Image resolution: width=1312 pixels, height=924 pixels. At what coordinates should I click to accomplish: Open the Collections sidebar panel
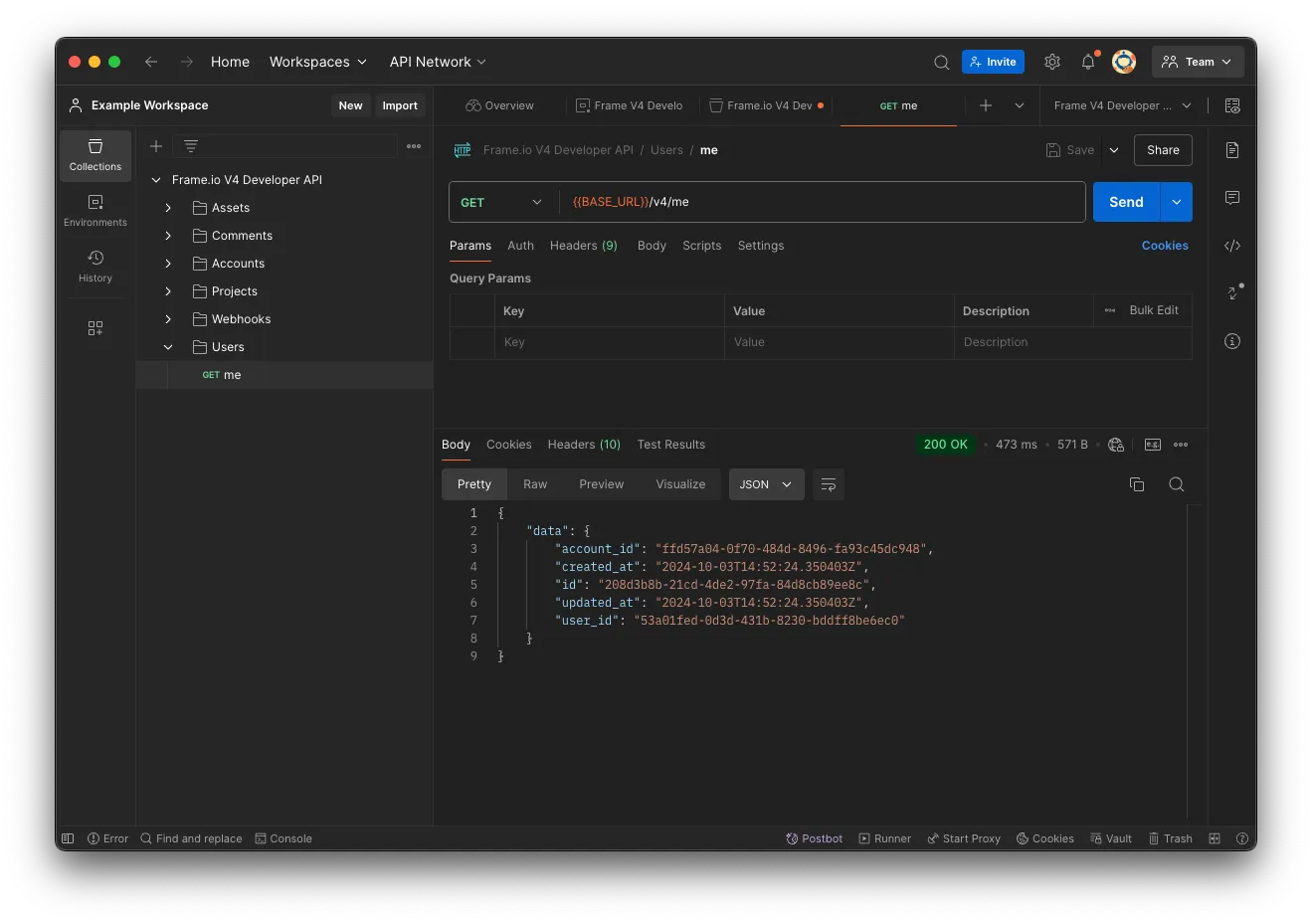pos(95,155)
